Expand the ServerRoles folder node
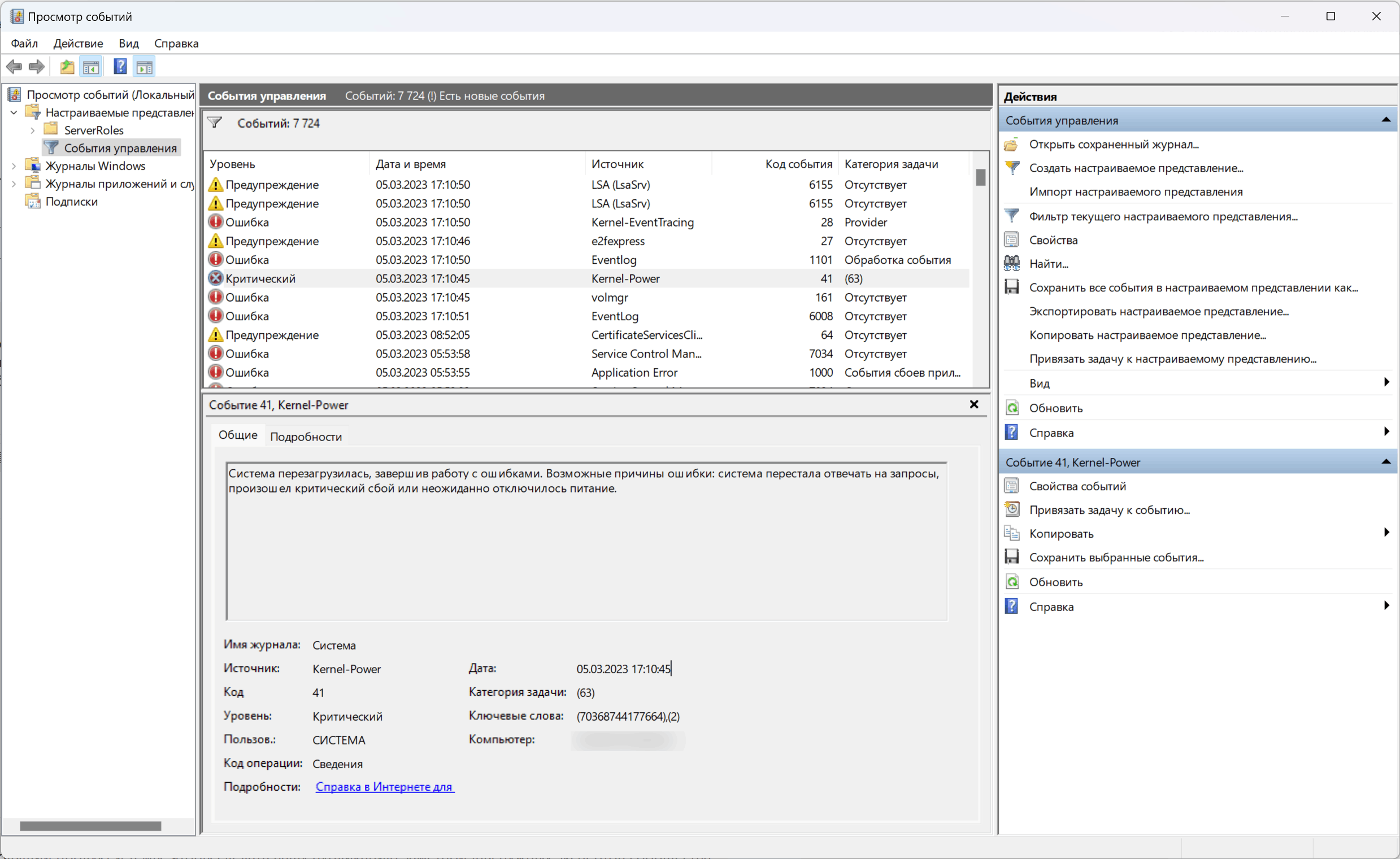The height and width of the screenshot is (859, 1400). coord(32,130)
